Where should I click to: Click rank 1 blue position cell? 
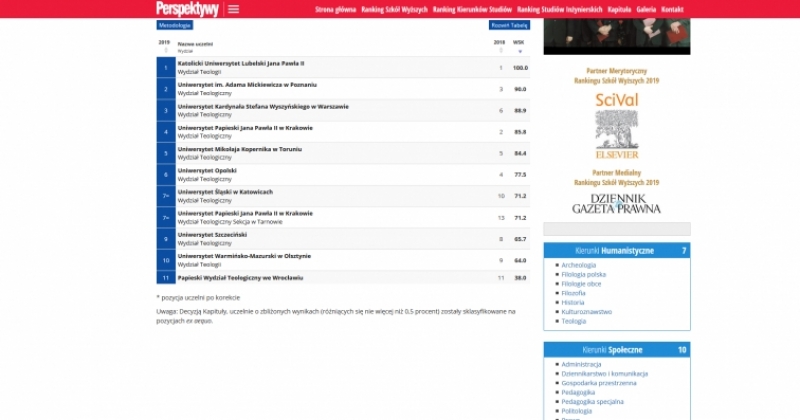(x=166, y=67)
